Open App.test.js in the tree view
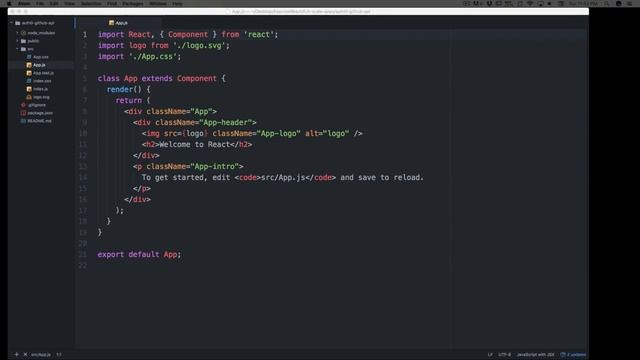 click(43, 73)
